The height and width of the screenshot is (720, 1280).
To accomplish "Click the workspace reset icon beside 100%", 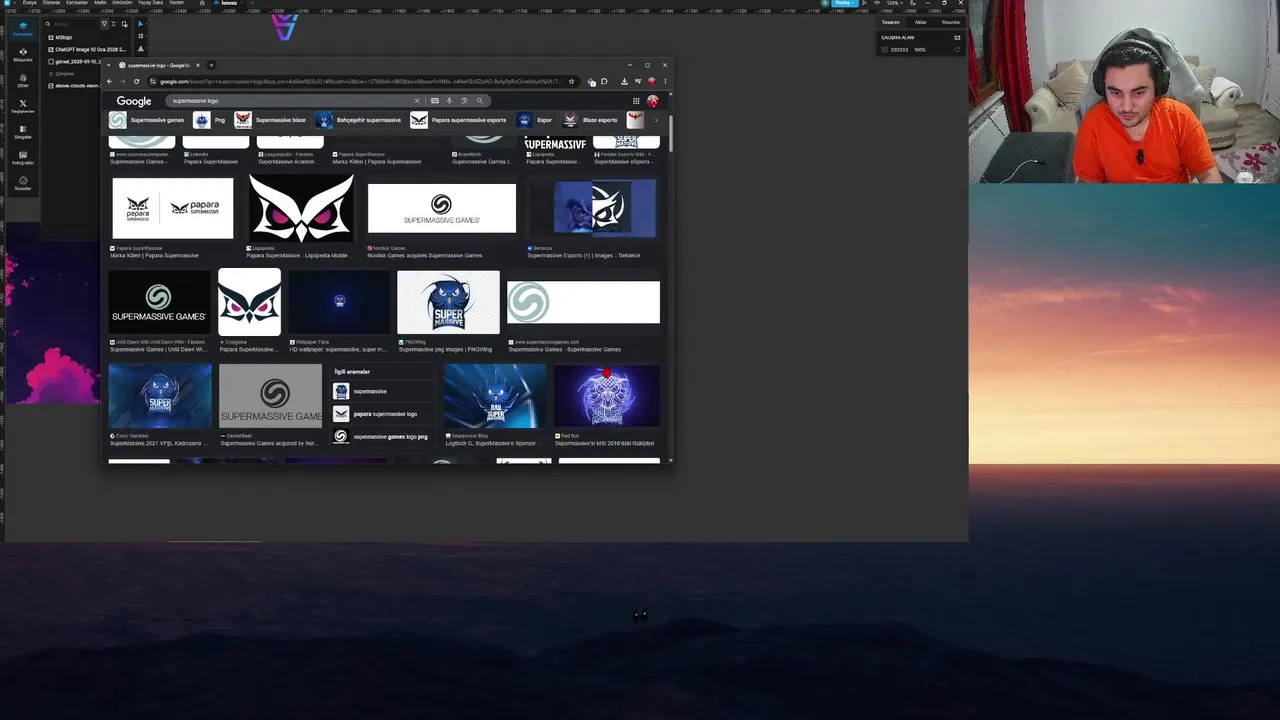I will pos(957,49).
